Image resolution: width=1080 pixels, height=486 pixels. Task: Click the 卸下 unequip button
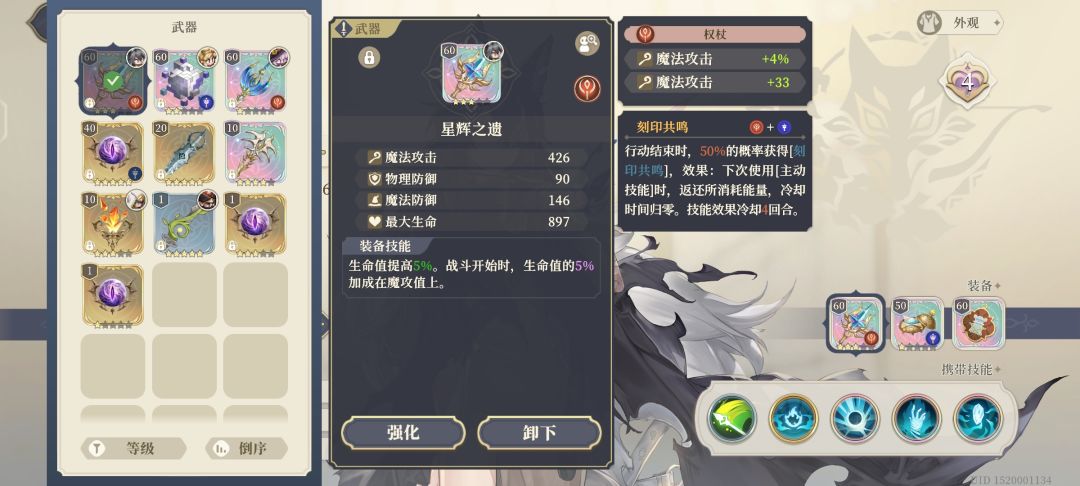pyautogui.click(x=539, y=433)
